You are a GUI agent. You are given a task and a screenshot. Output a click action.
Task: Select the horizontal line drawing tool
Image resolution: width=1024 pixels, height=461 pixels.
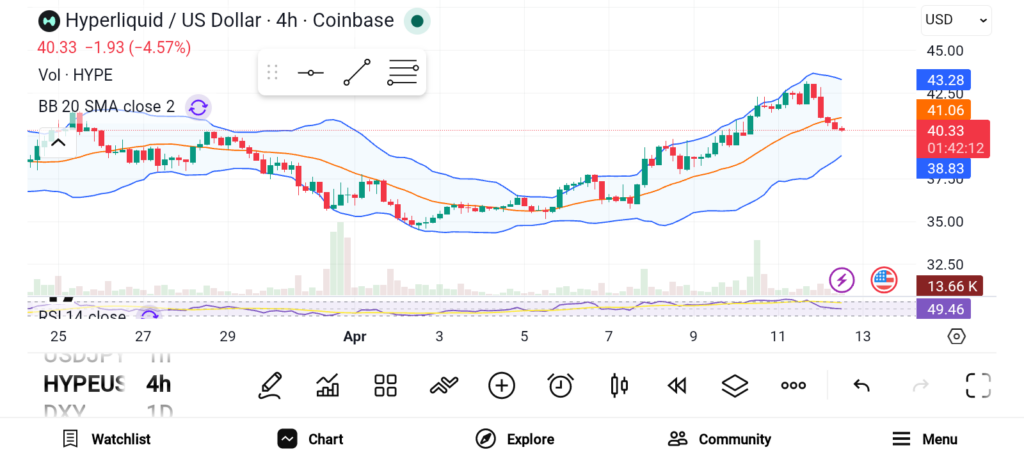[x=310, y=73]
